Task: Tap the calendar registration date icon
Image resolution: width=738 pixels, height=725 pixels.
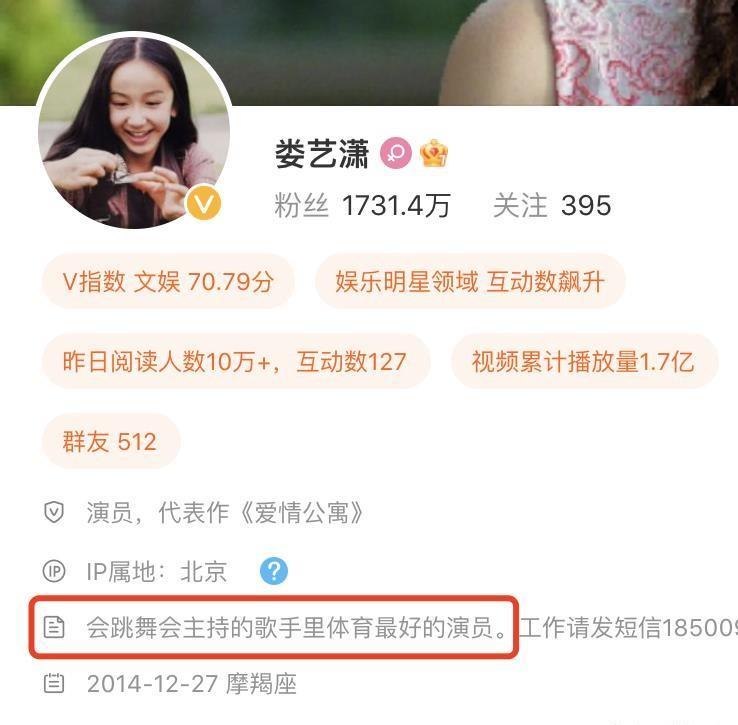Action: click(54, 684)
